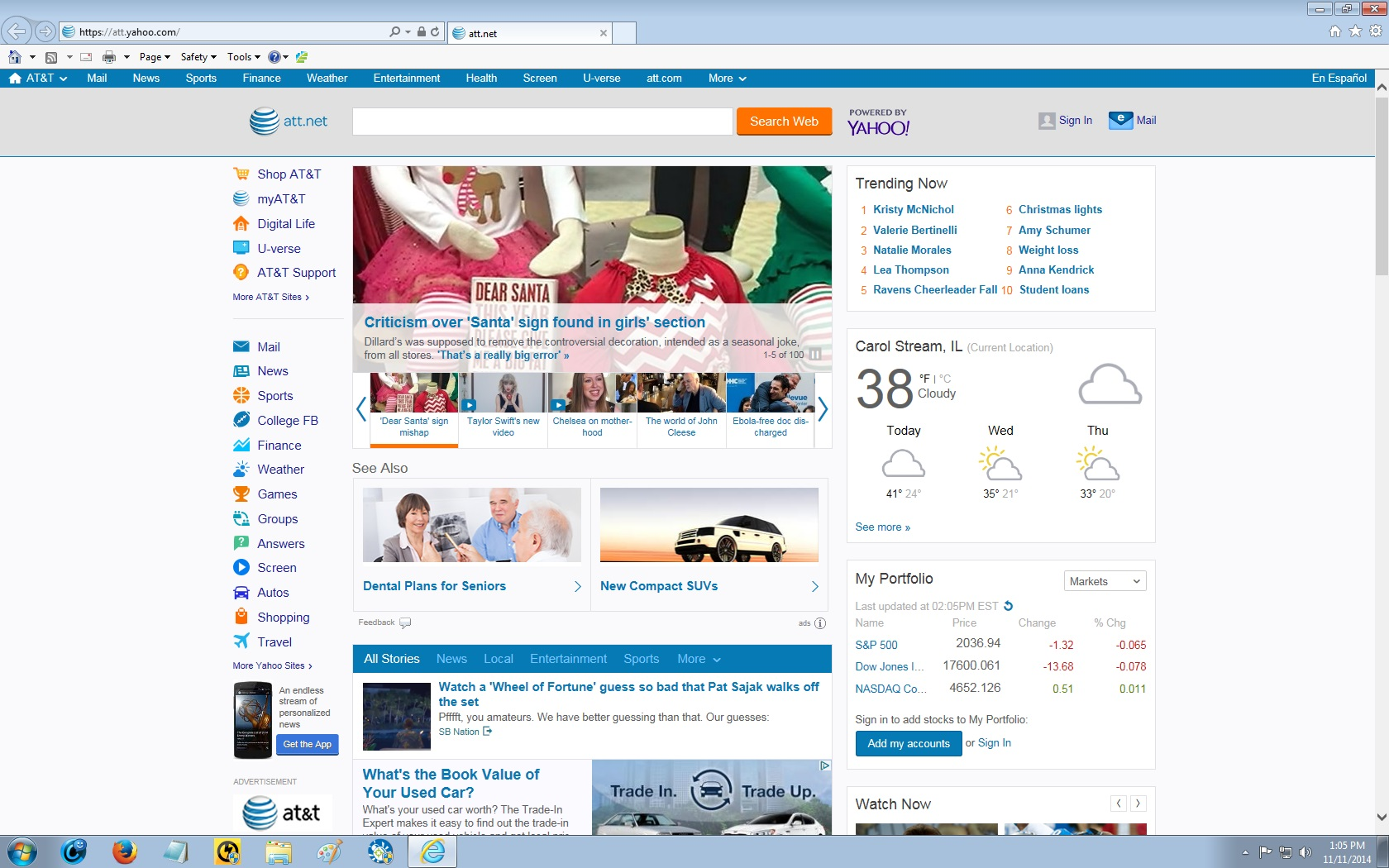The image size is (1389, 868).
Task: Select the All Stories tab
Action: (x=392, y=659)
